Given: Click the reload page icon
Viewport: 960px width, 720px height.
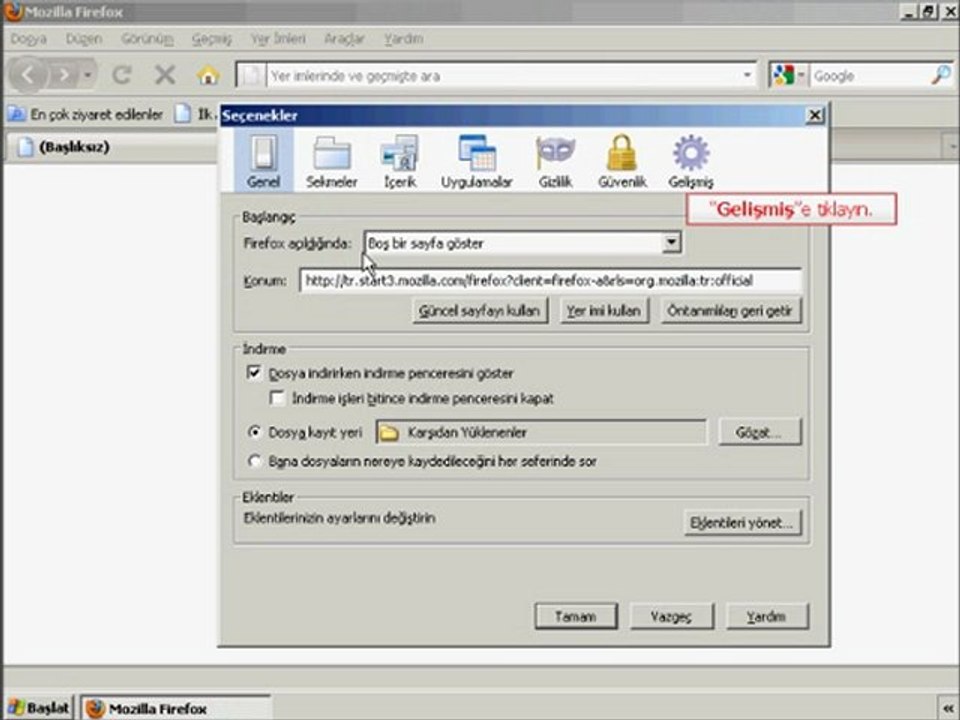Looking at the screenshot, I should coord(122,75).
